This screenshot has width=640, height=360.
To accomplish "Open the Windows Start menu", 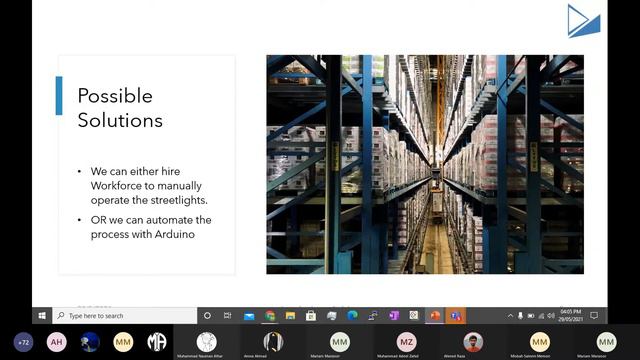I will [x=42, y=316].
